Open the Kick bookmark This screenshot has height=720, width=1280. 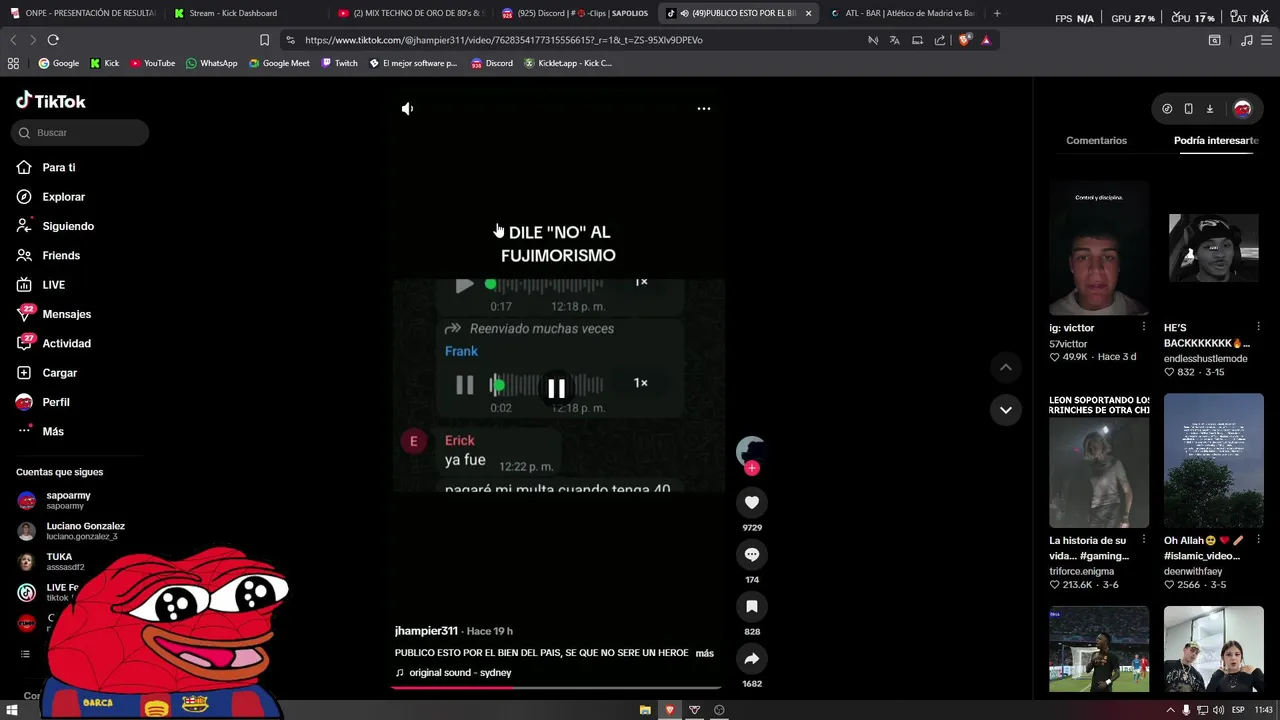[104, 63]
